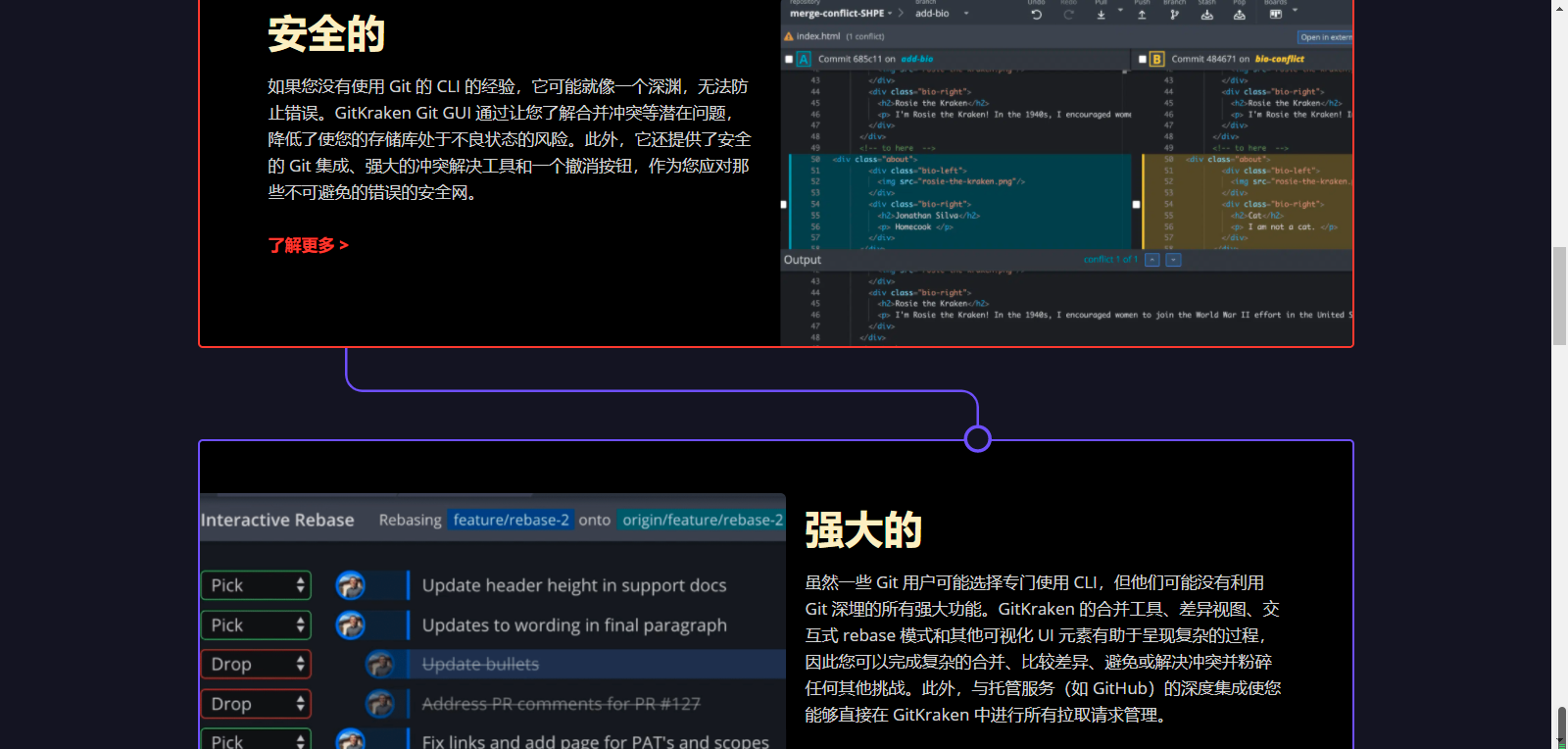Screen dimensions: 1568x749
Task: Tick the line 54 checkbox in pane B
Action: pos(1136,205)
